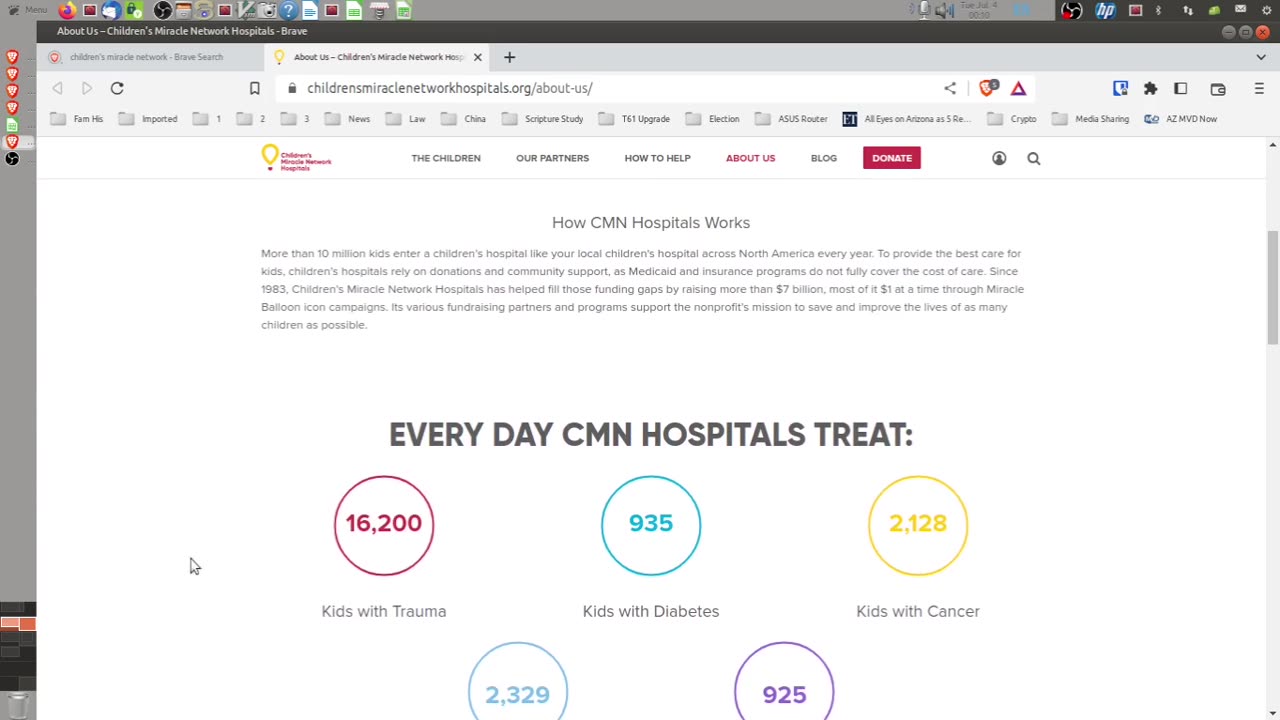Select the About Us Children's Miracle Network tab
This screenshot has width=1280, height=720.
click(x=375, y=57)
